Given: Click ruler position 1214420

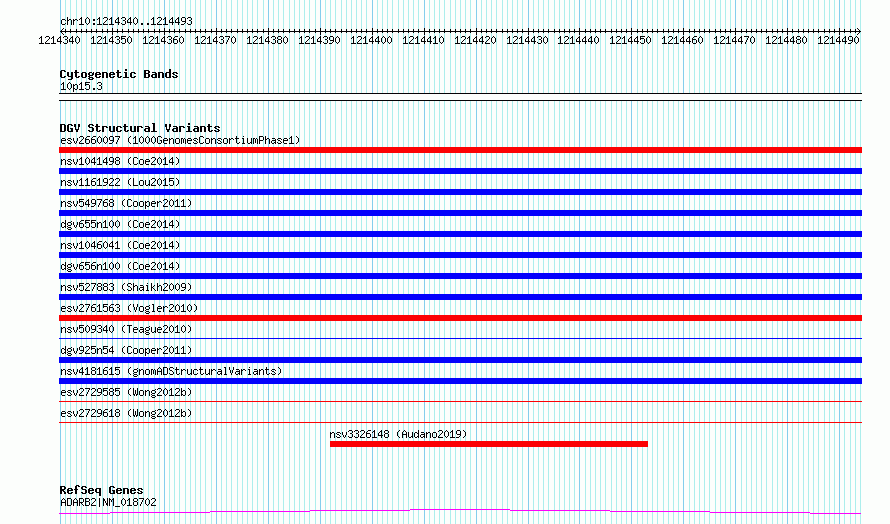Looking at the screenshot, I should pos(475,40).
